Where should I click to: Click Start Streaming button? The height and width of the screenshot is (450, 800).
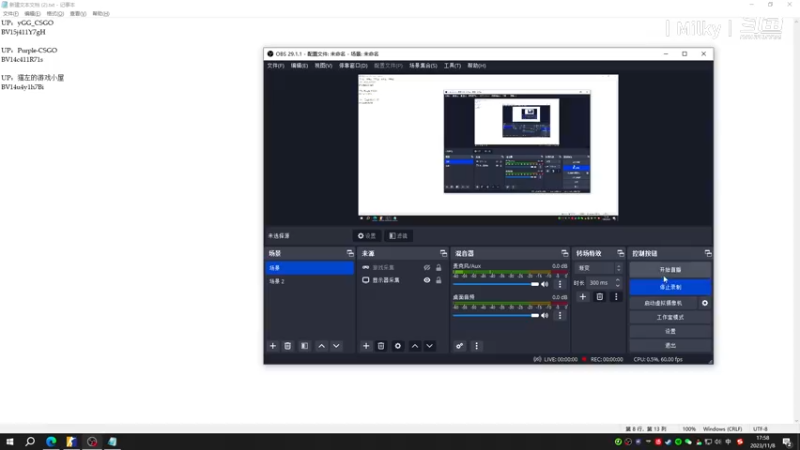(670, 269)
